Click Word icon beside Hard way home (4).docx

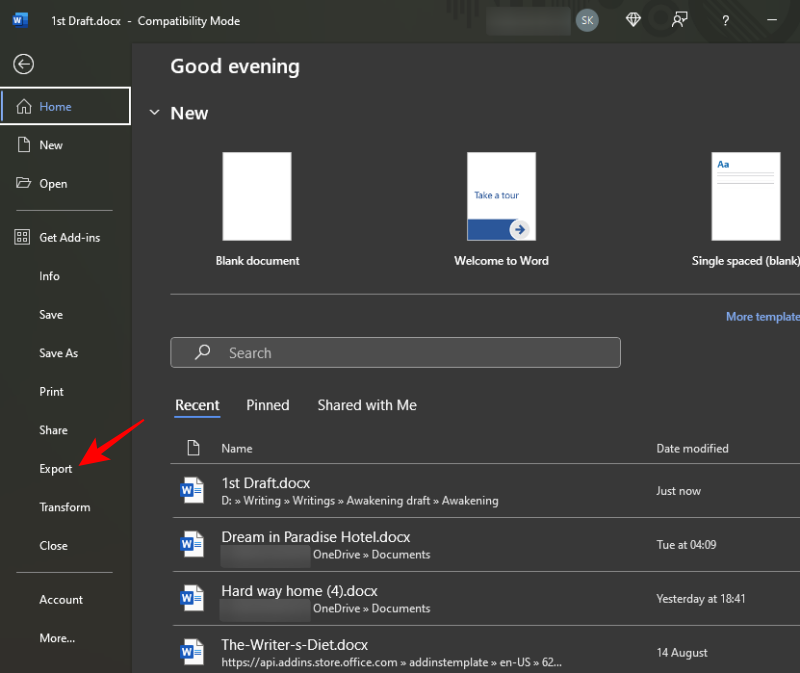[x=192, y=598]
